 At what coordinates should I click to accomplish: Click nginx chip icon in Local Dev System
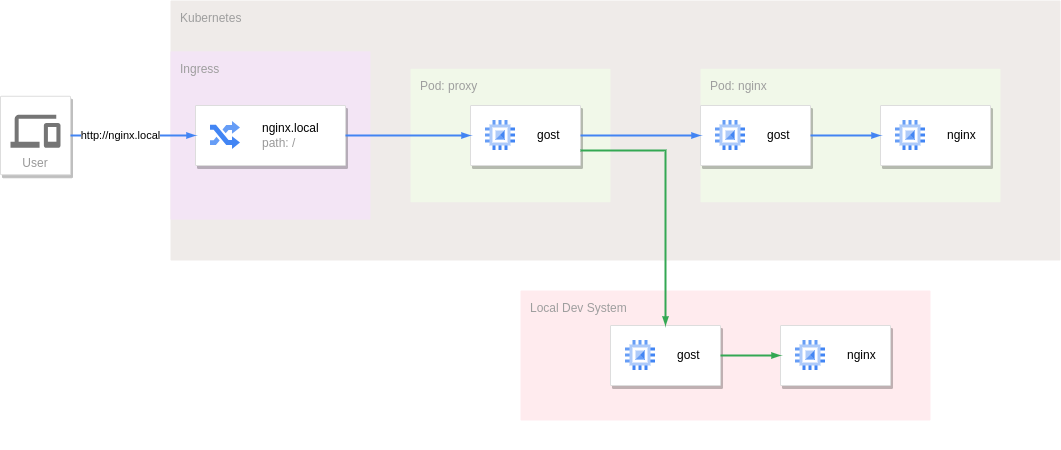810,355
